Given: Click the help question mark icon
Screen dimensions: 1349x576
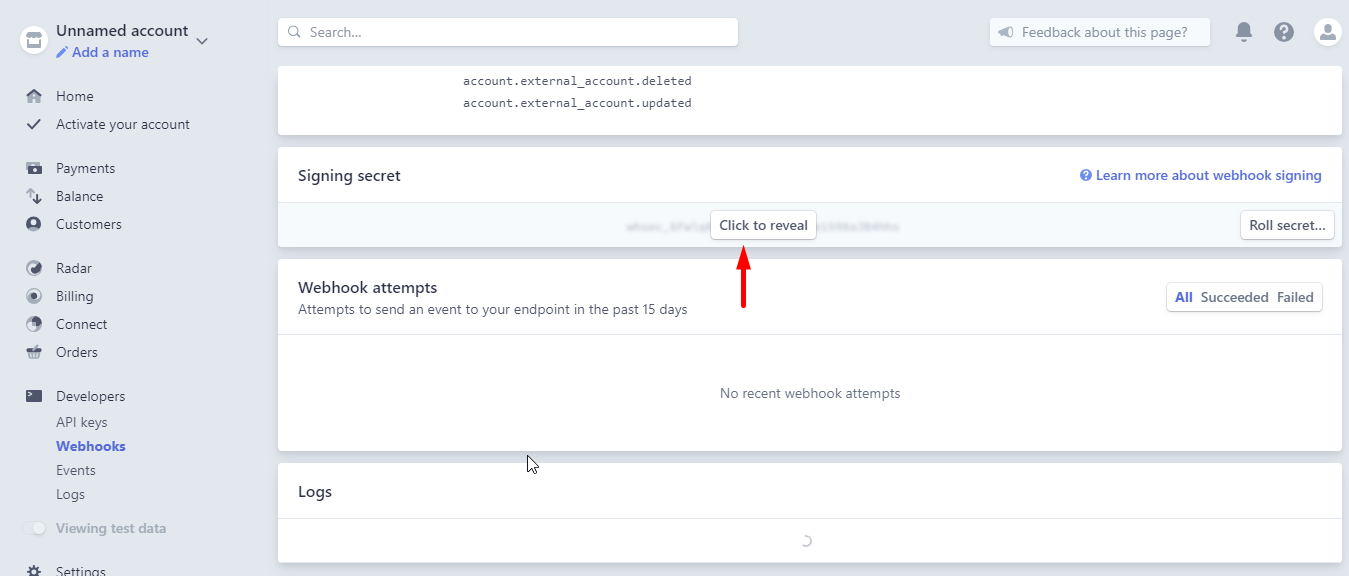Looking at the screenshot, I should pos(1284,32).
